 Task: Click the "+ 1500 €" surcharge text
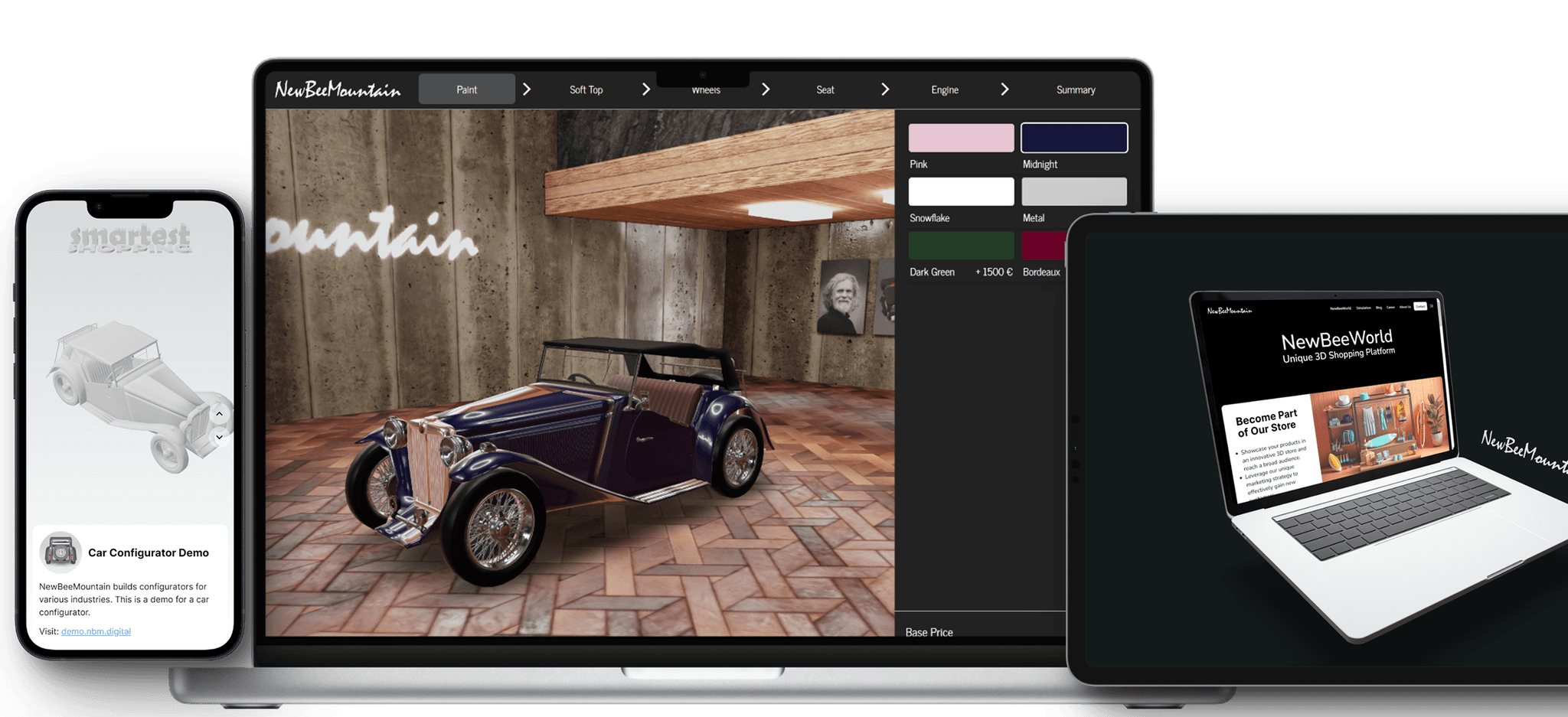tap(994, 272)
